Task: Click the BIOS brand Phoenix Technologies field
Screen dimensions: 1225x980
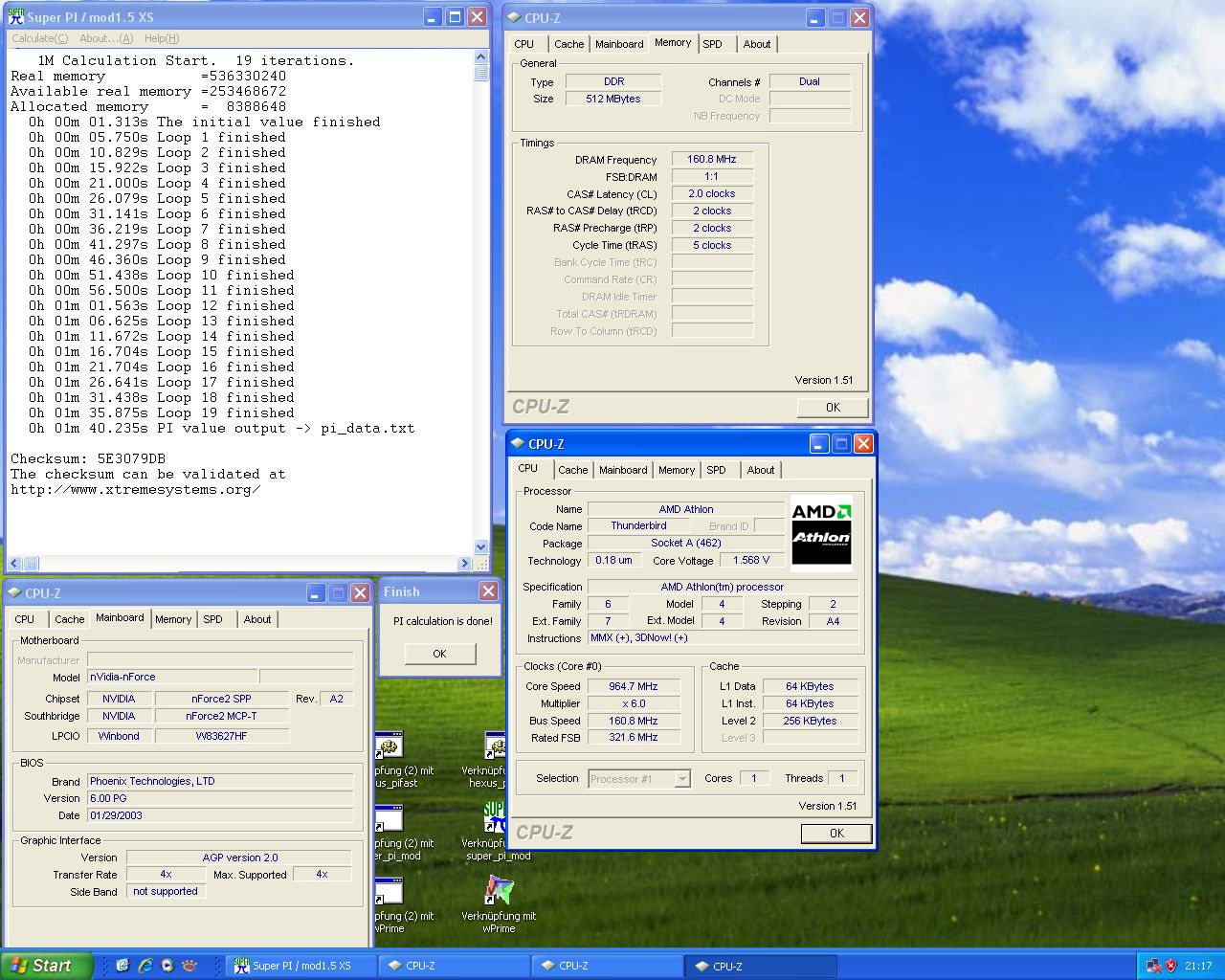Action: tap(220, 781)
